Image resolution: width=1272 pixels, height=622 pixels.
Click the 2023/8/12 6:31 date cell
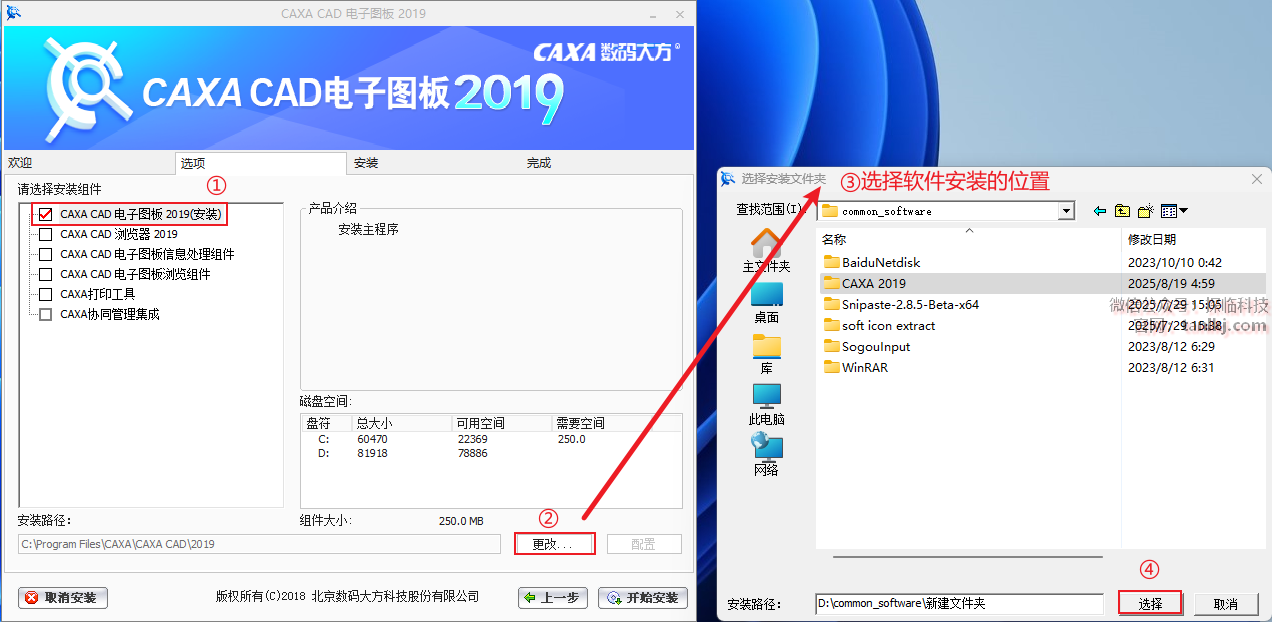pyautogui.click(x=1171, y=367)
